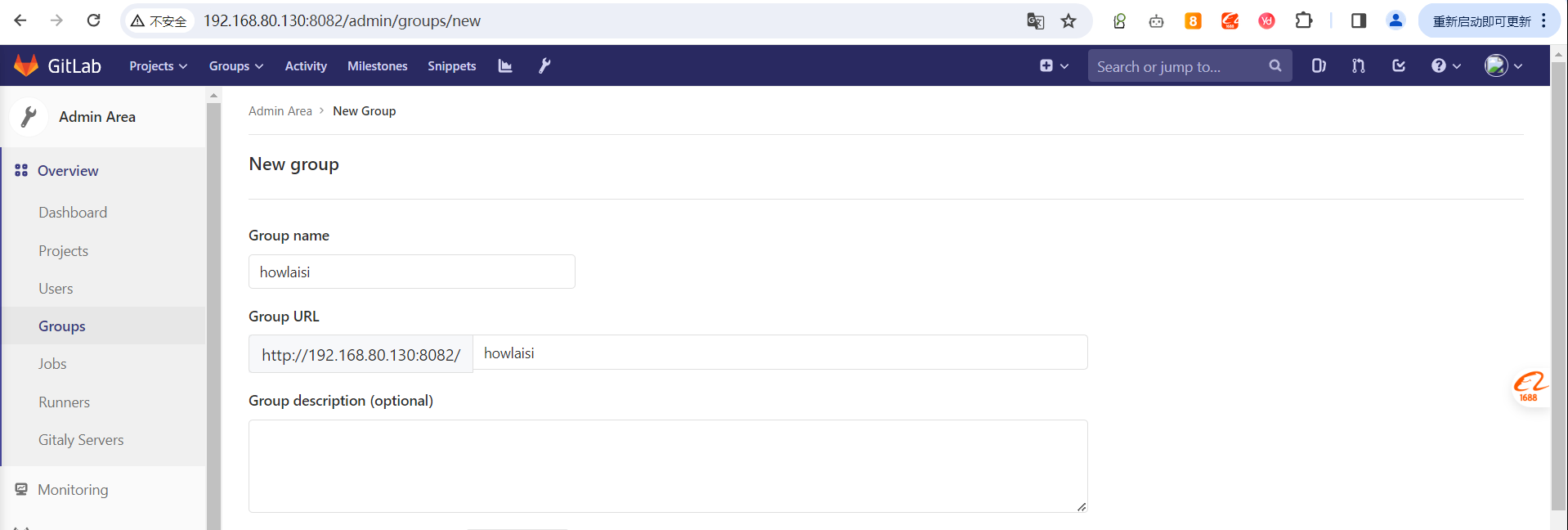This screenshot has width=1568, height=530.
Task: Open the To-Do list icon
Action: coord(1399,66)
